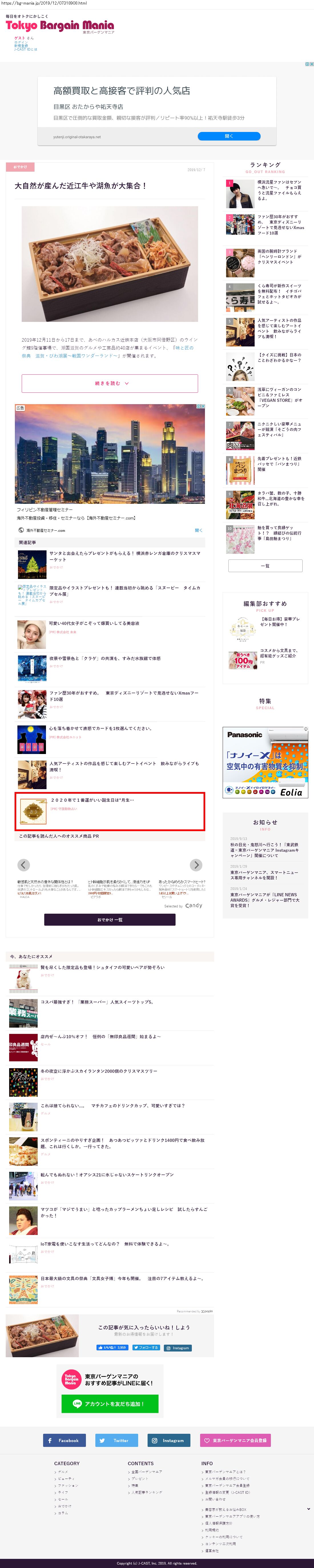
Task: Open the おでかけ一覧 dark button
Action: tap(110, 920)
